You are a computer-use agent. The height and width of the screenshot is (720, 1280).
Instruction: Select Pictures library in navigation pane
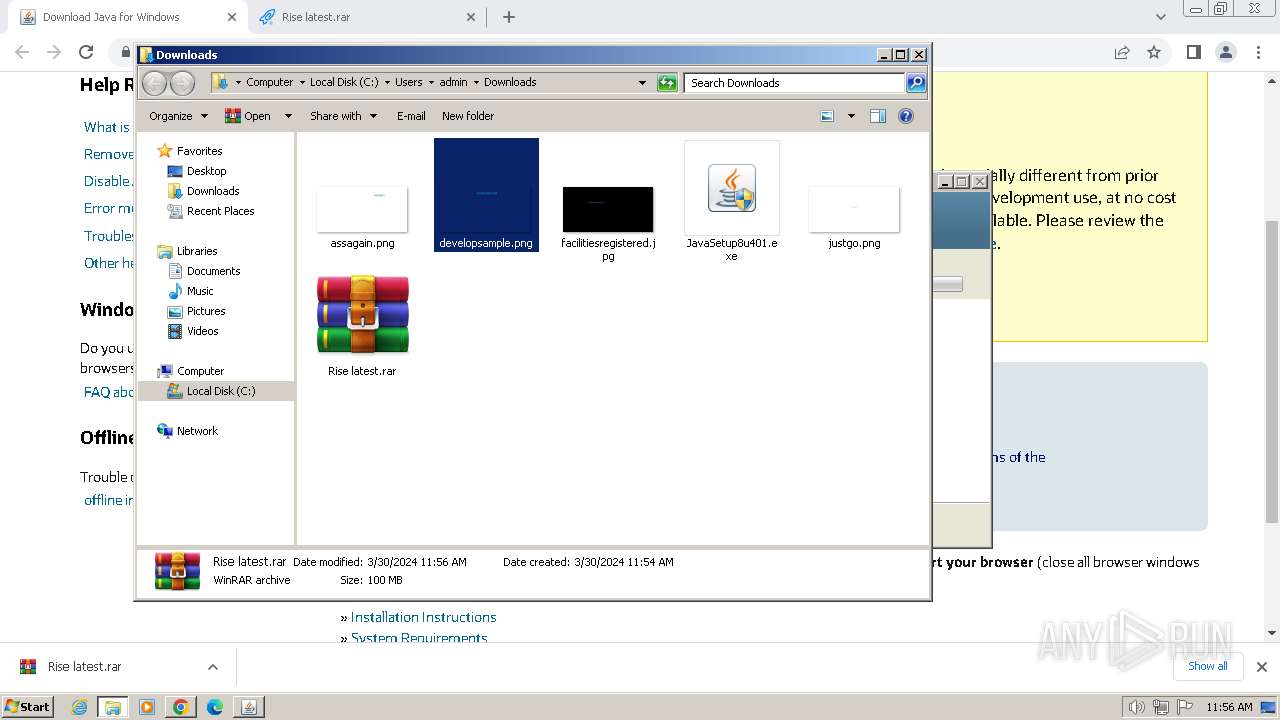point(206,311)
